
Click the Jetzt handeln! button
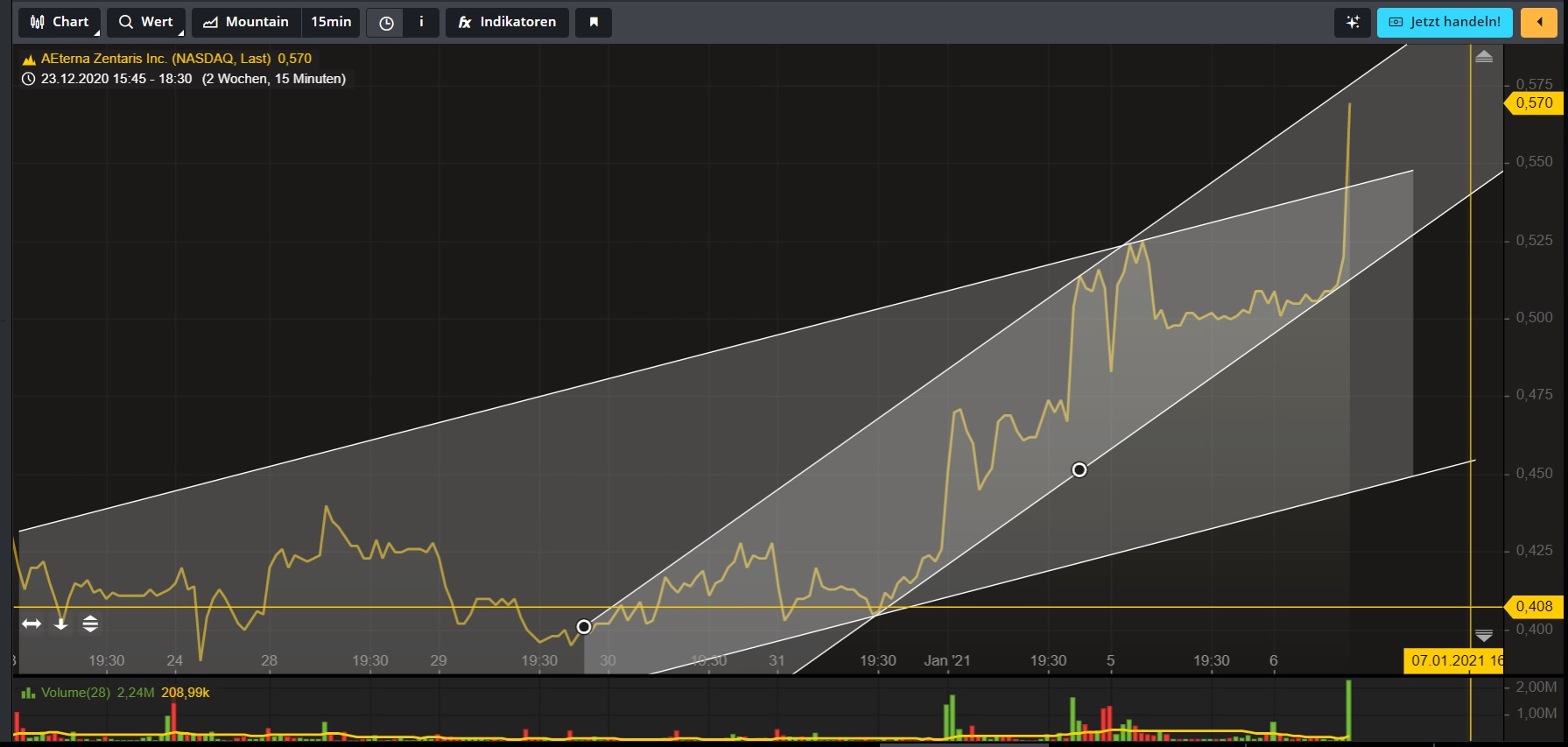click(x=1445, y=22)
